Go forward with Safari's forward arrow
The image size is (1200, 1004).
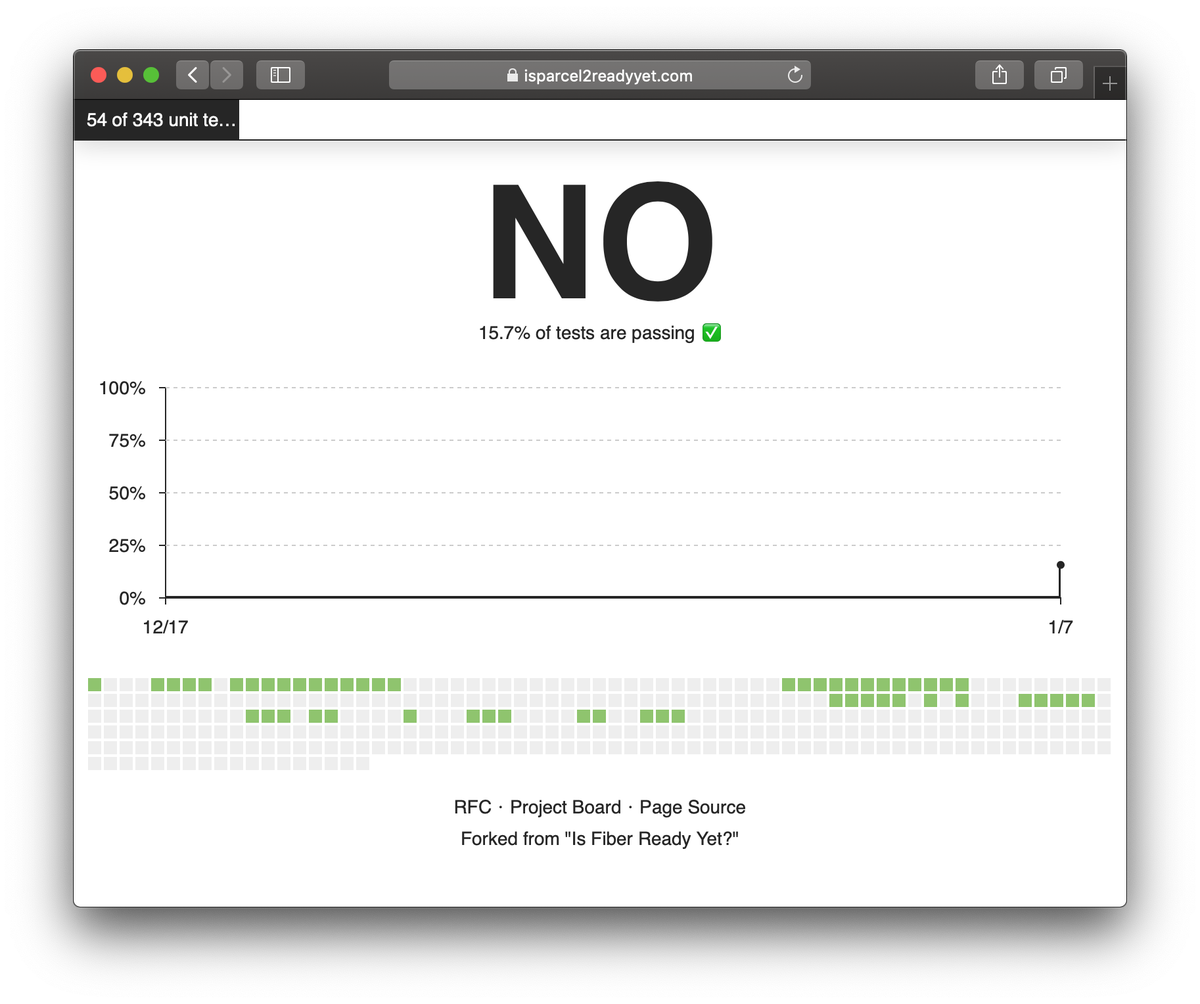click(227, 75)
